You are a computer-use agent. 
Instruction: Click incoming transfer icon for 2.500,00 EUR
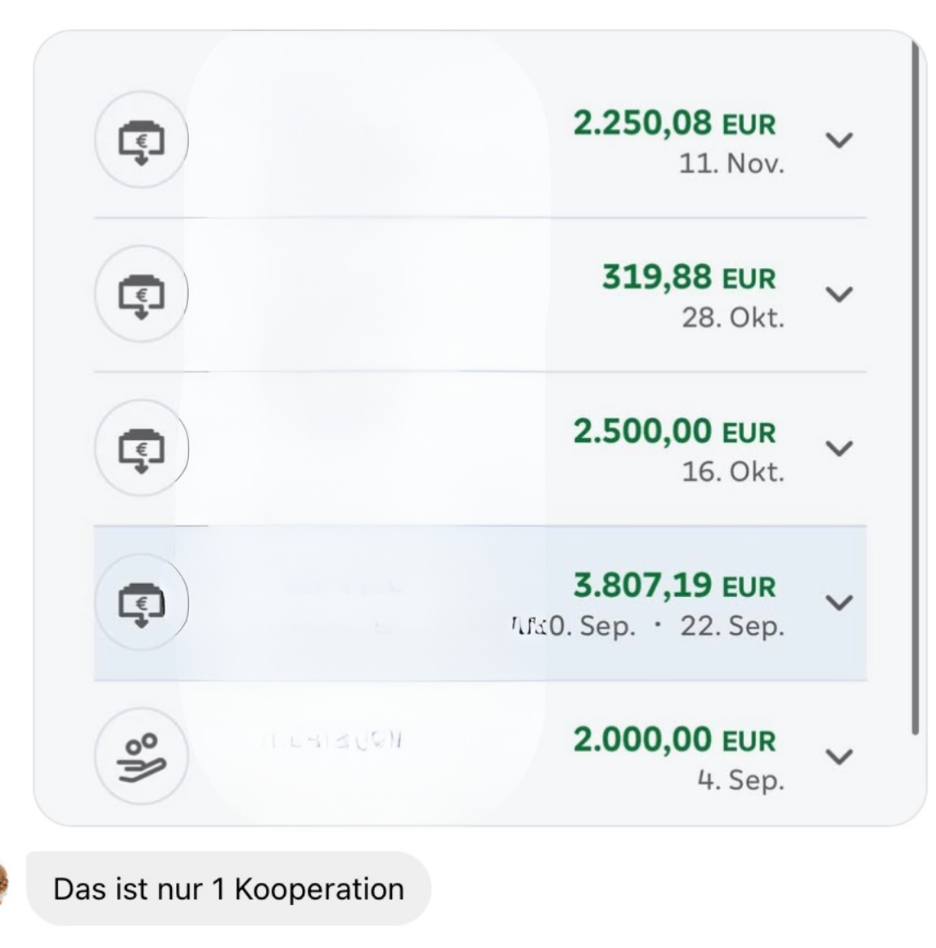coord(141,448)
